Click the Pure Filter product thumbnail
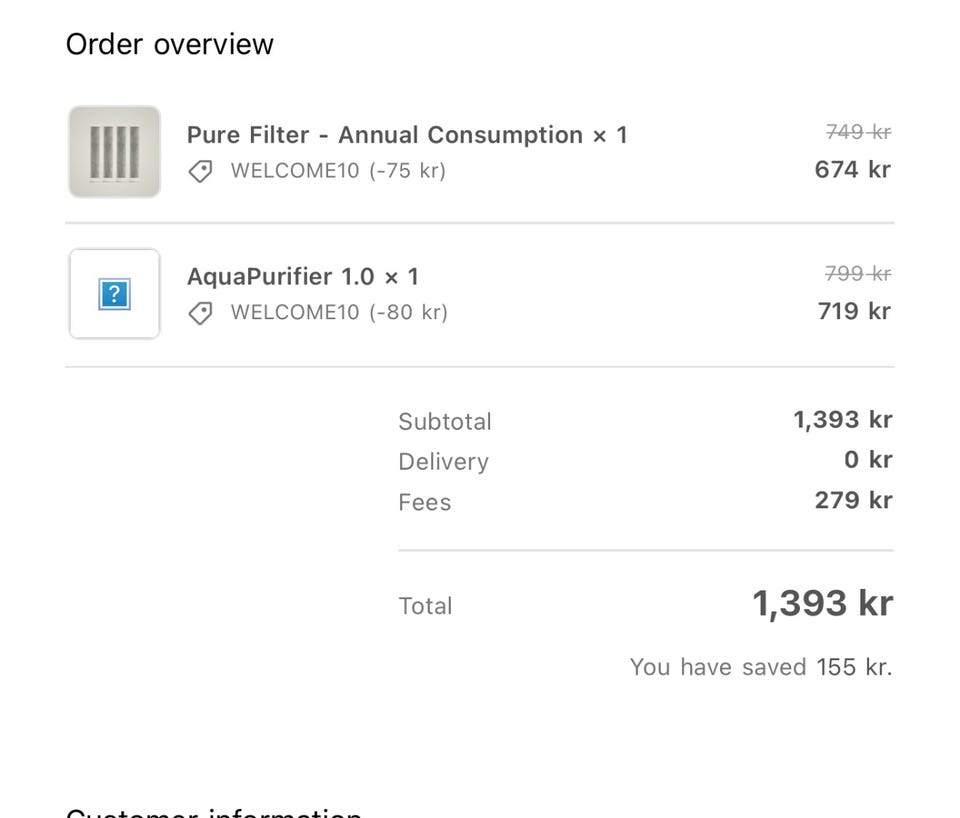Image resolution: width=960 pixels, height=818 pixels. 114,152
